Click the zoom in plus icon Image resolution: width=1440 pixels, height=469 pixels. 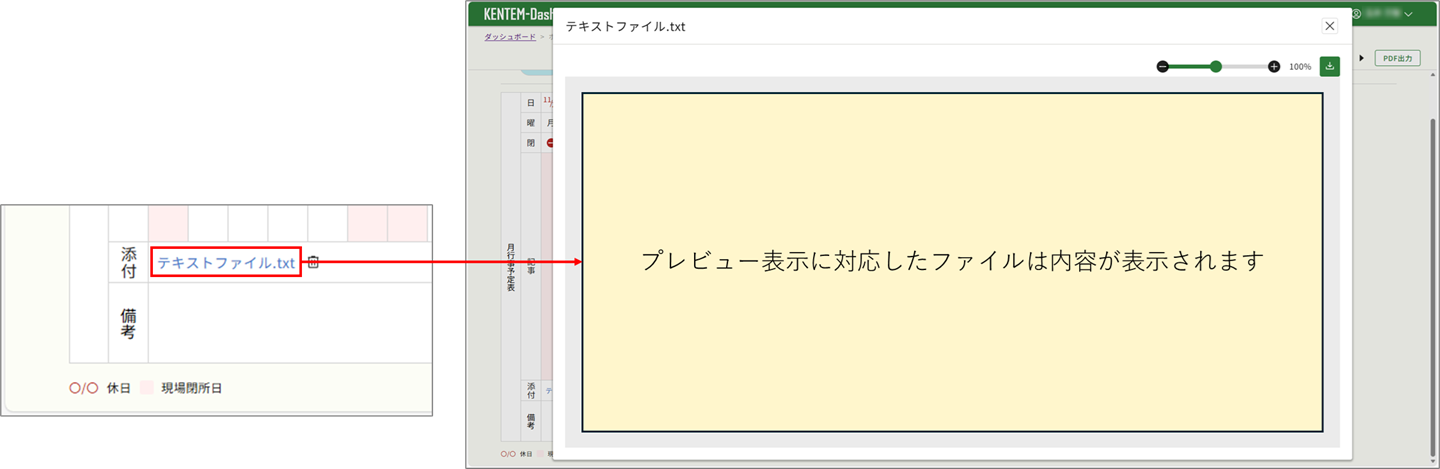click(1274, 67)
